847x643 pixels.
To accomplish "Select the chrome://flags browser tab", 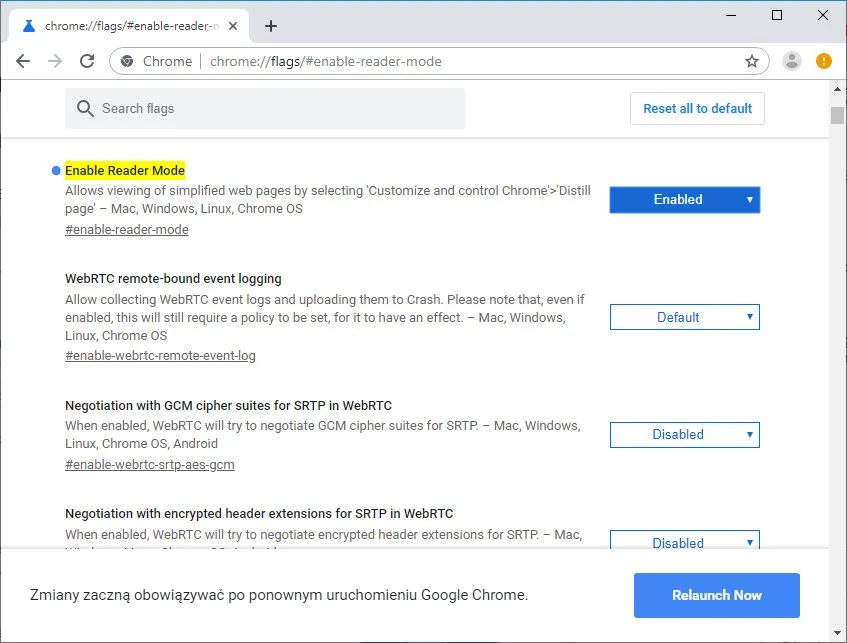I will point(130,26).
